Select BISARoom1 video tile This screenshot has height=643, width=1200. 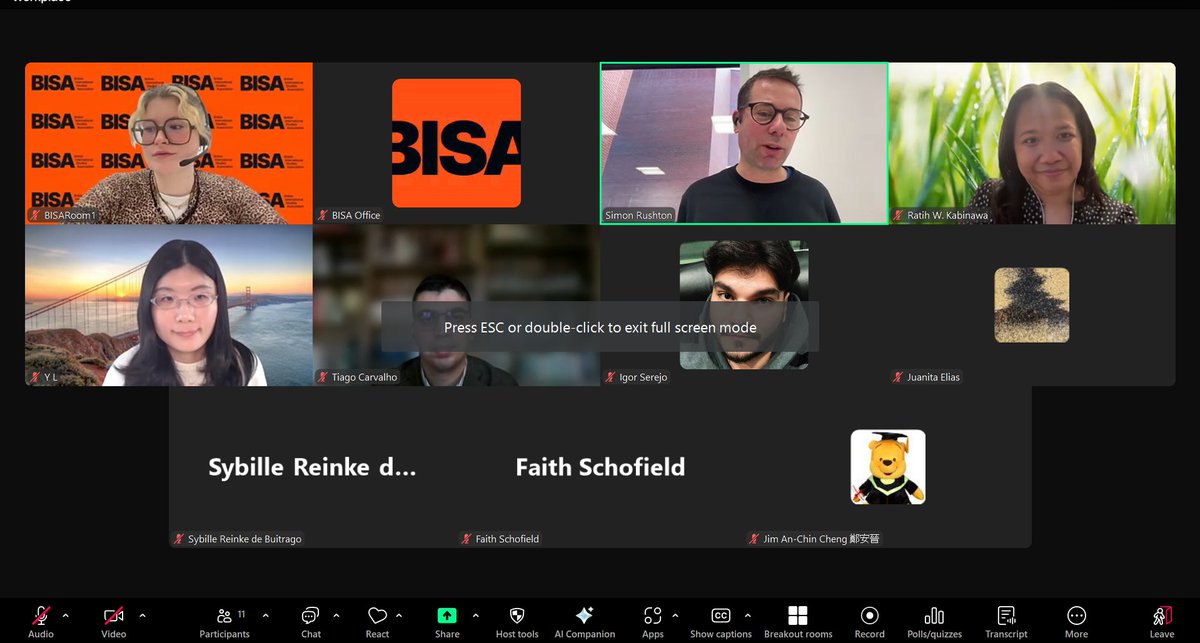tap(169, 143)
